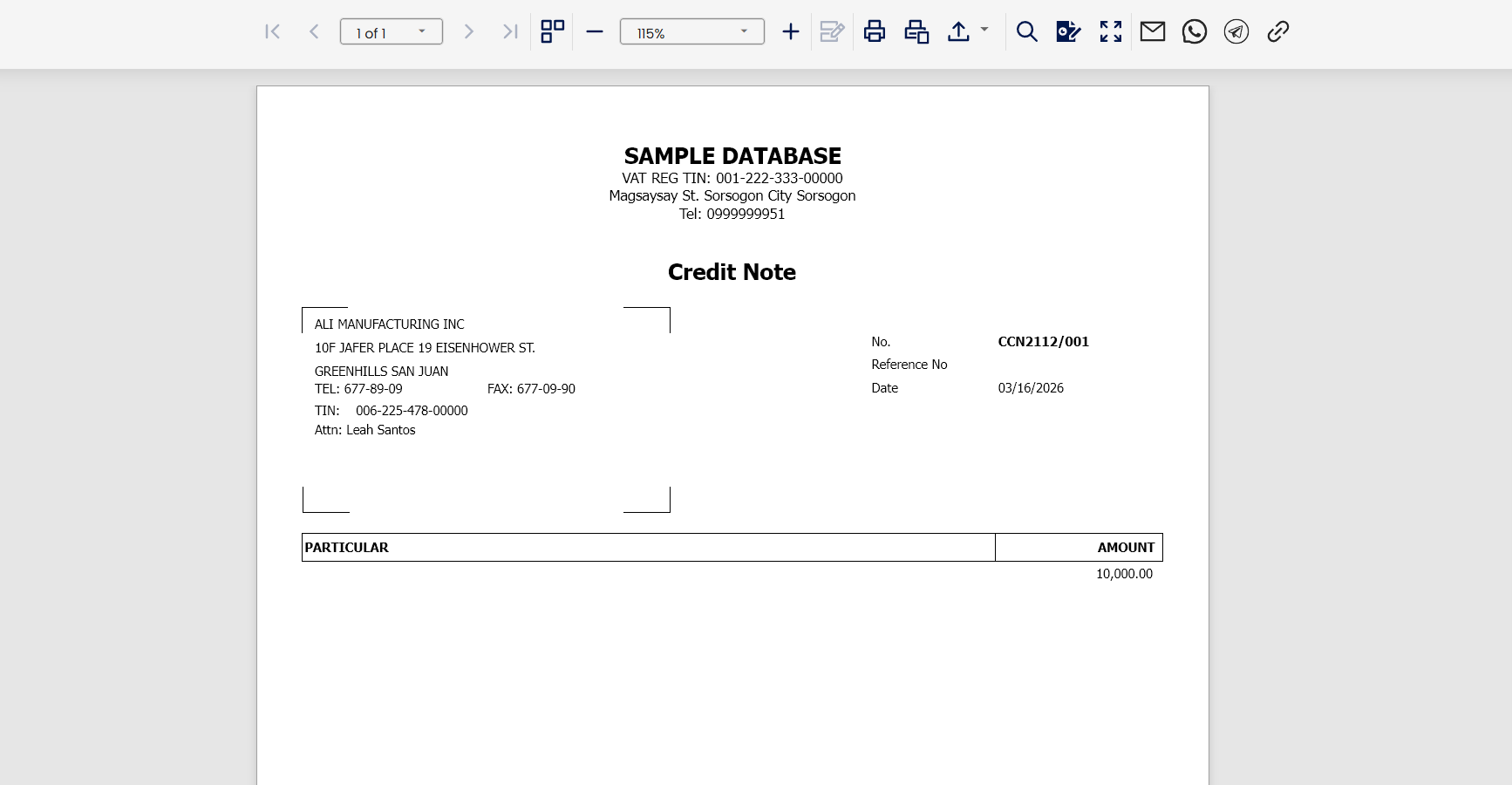Viewport: 1512px width, 785px height.
Task: Print the current page only
Action: [x=916, y=32]
